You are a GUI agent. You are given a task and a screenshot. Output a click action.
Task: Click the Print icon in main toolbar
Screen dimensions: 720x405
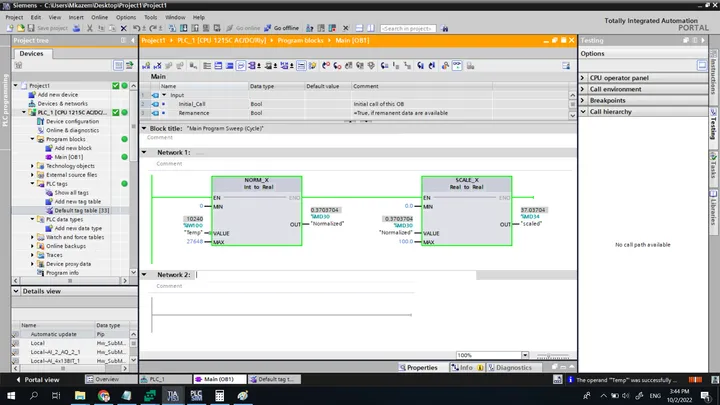click(76, 28)
